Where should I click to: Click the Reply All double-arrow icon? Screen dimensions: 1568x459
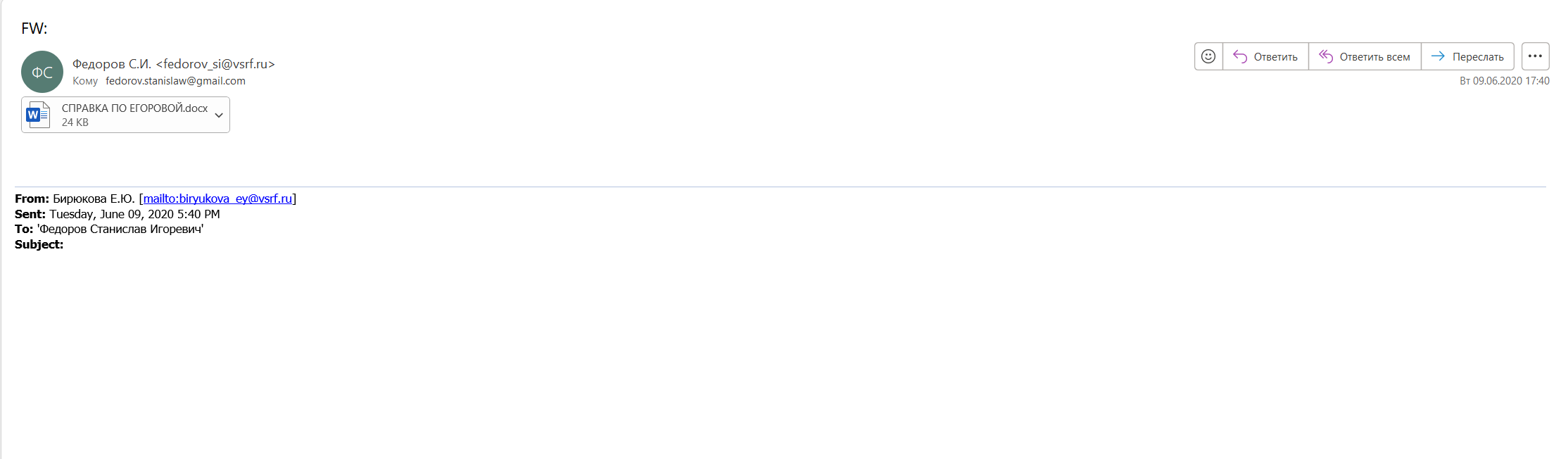tap(1326, 56)
